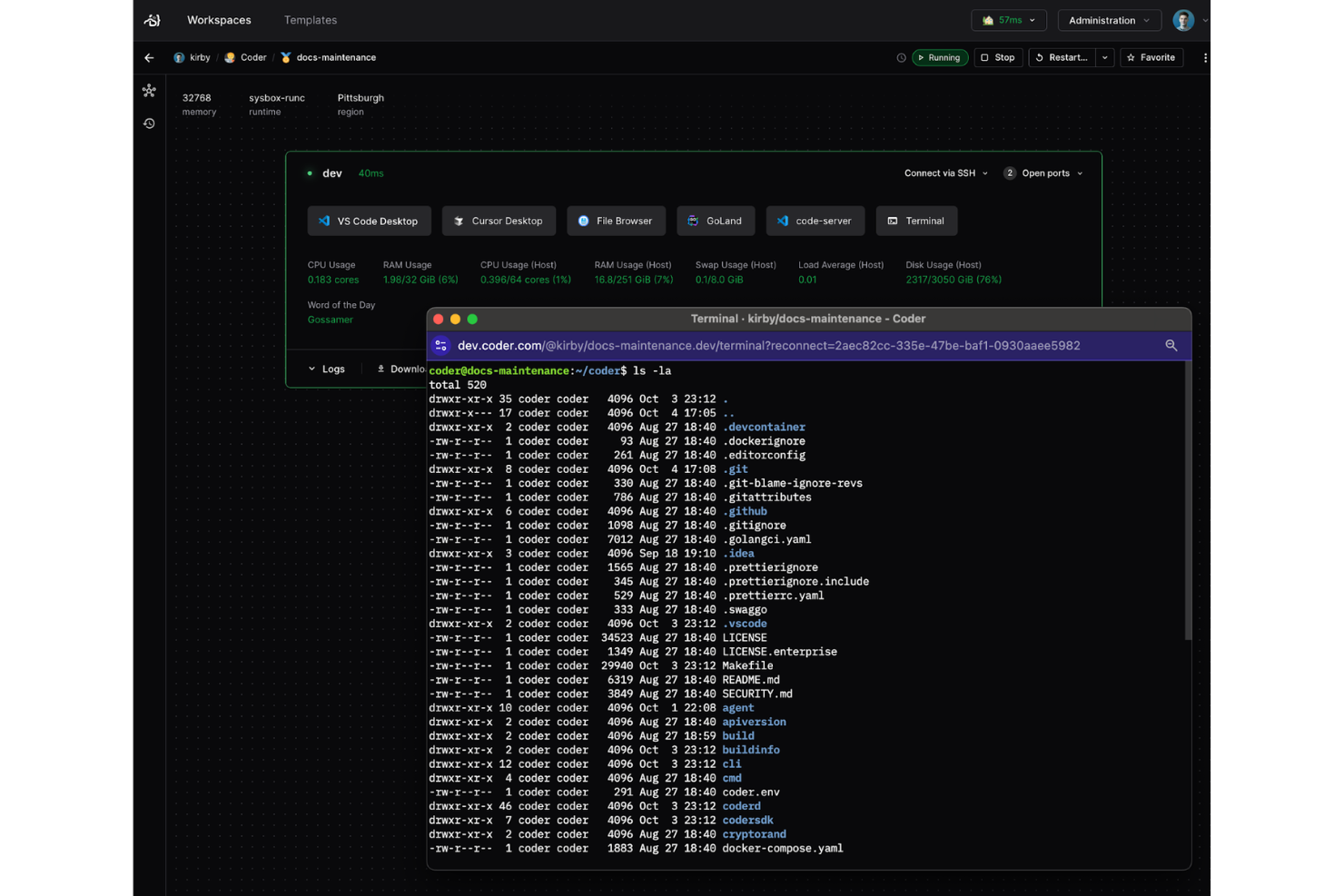Click the back arrow to return to workspaces
The width and height of the screenshot is (1344, 896).
(x=148, y=57)
